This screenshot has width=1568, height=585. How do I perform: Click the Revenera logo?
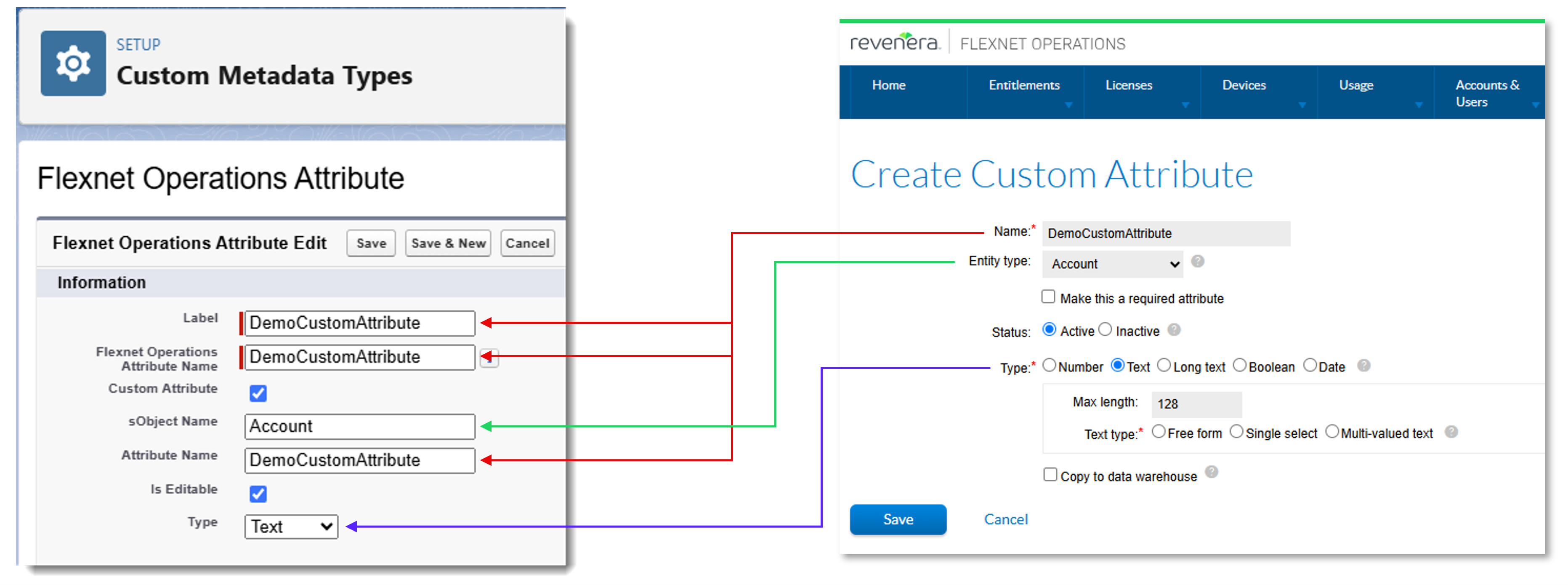click(x=895, y=42)
